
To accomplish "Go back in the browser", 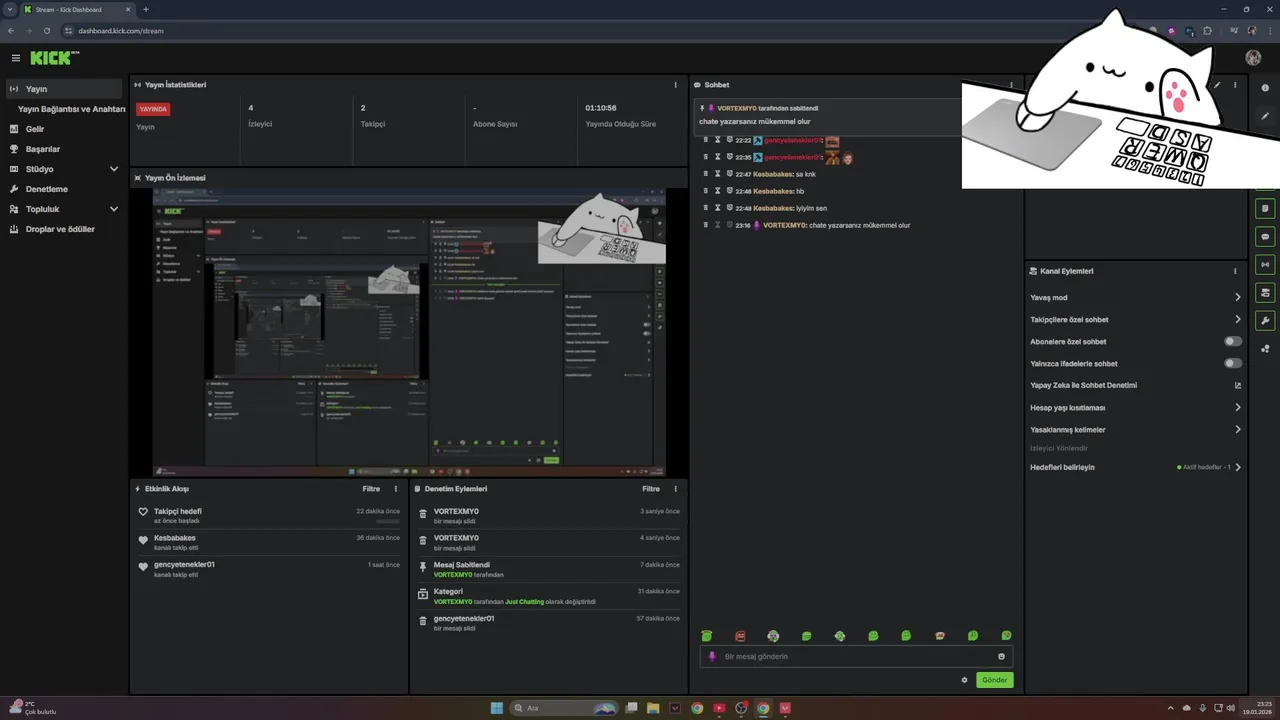I will pos(11,31).
